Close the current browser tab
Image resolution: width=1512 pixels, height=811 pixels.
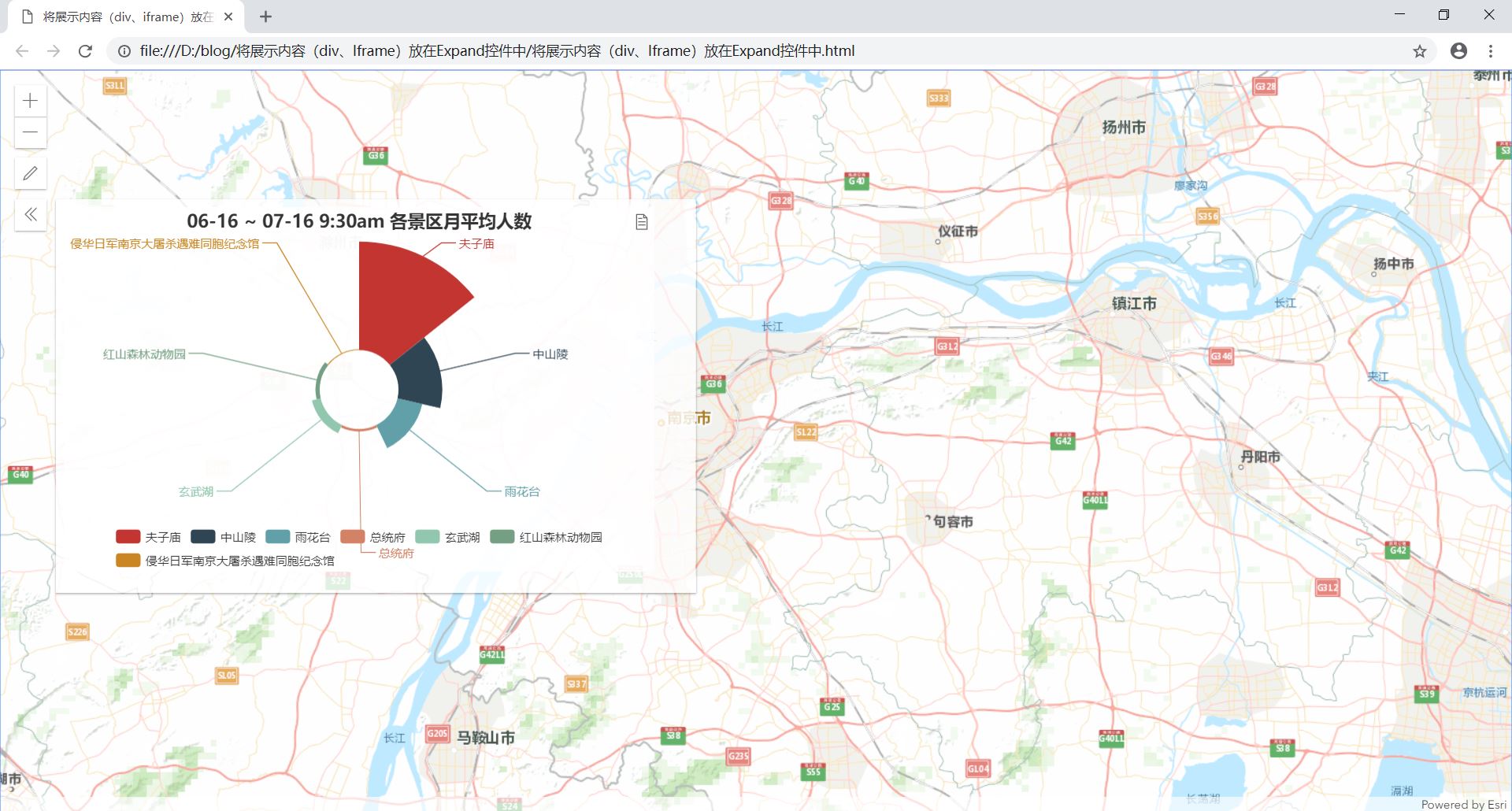228,17
